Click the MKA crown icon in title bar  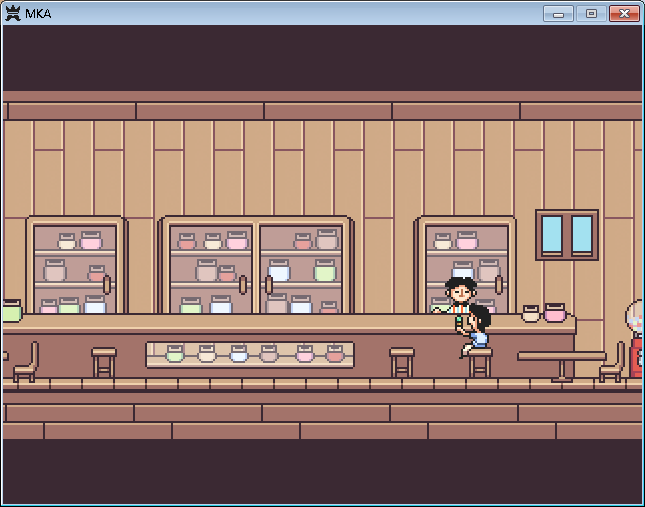13,14
